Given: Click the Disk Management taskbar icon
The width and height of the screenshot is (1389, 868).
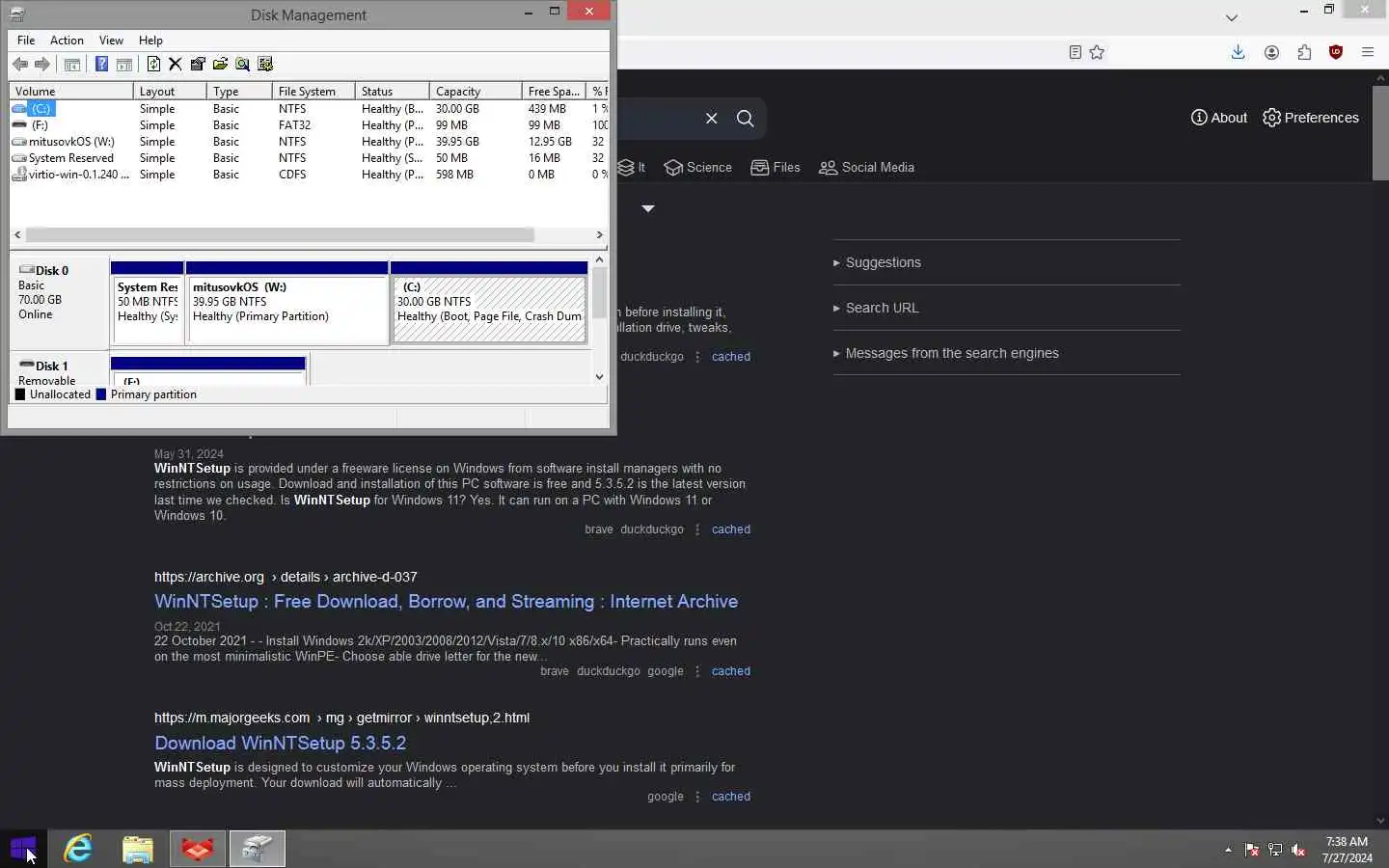Looking at the screenshot, I should point(258,849).
